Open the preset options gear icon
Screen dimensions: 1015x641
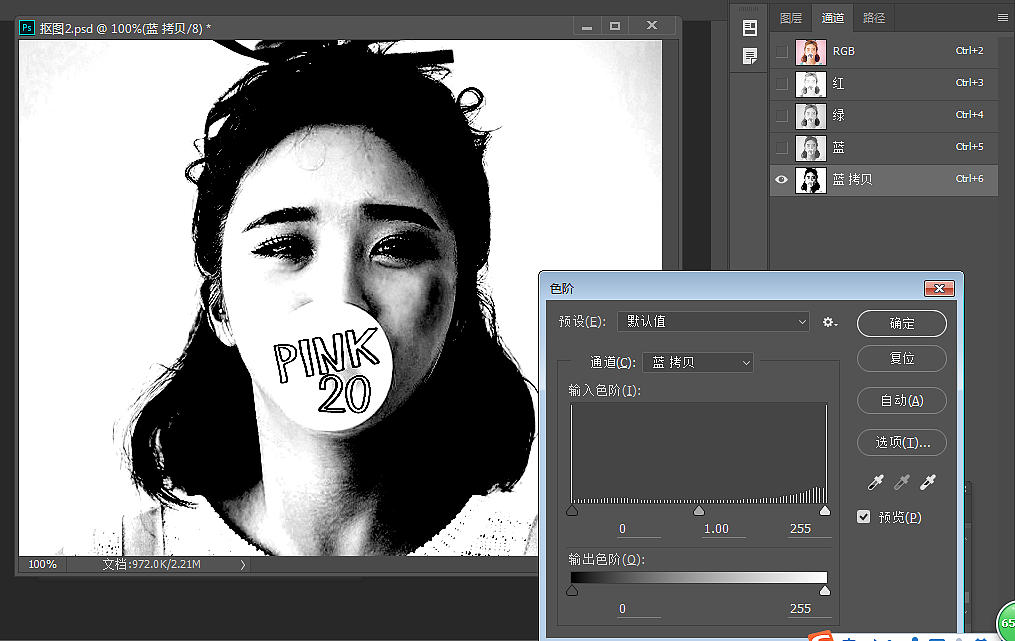click(829, 321)
